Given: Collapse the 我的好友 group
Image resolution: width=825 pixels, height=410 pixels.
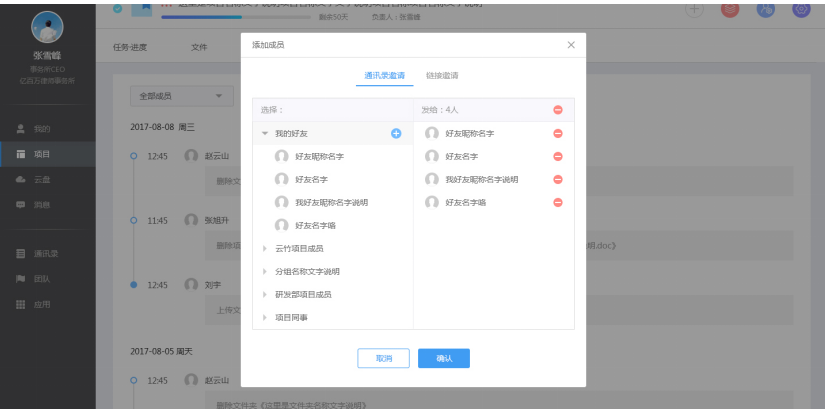Looking at the screenshot, I should click(265, 134).
